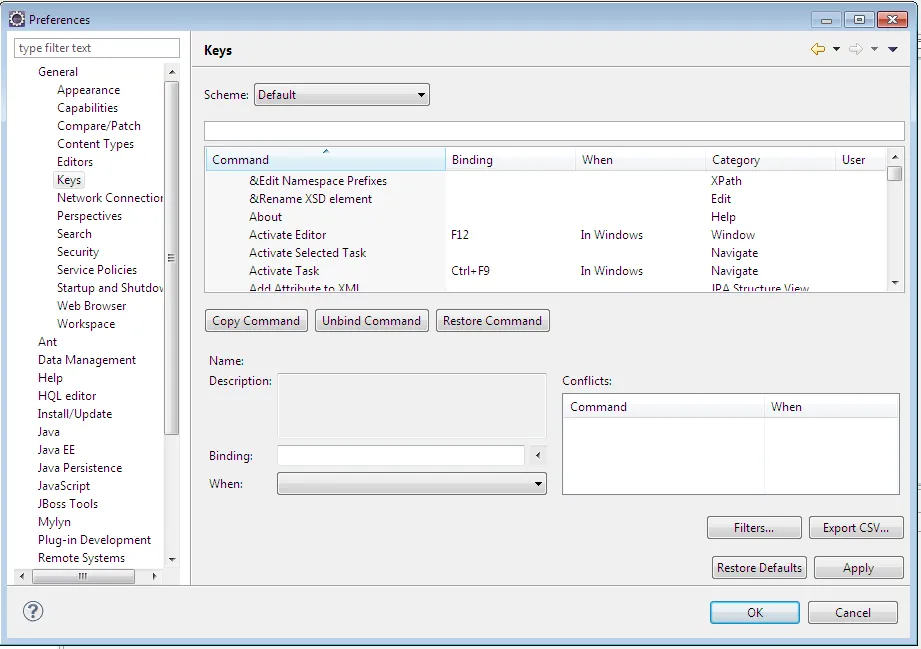Cancel the Preferences dialog
Screen dimensions: 921x649
coord(853,613)
